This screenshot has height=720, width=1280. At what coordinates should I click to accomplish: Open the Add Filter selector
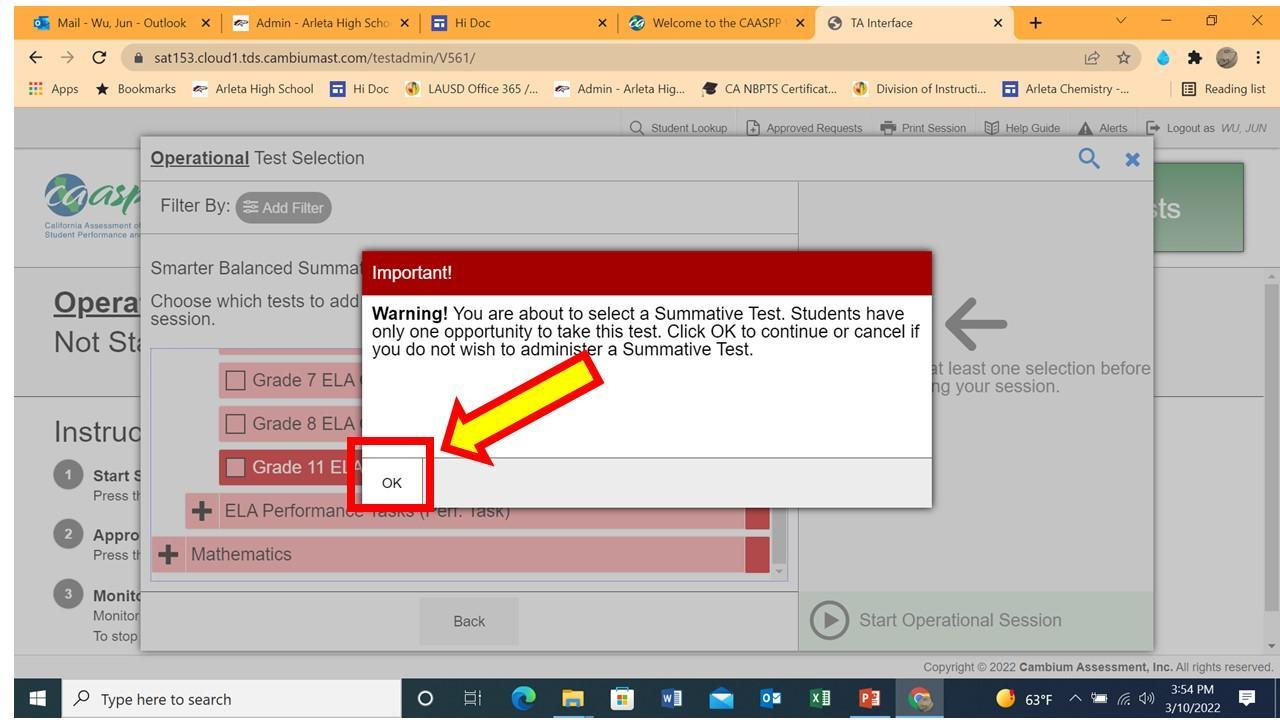coord(283,207)
